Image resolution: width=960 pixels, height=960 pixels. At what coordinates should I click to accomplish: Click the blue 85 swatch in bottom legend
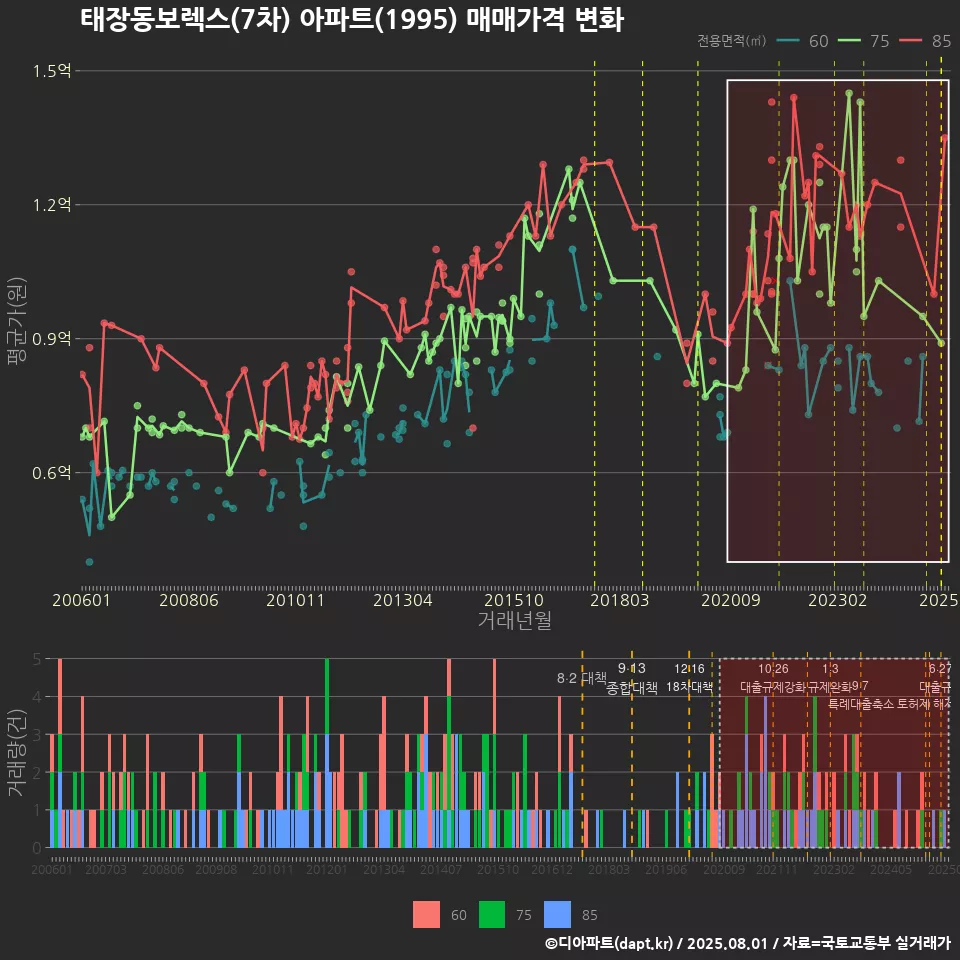(x=557, y=915)
